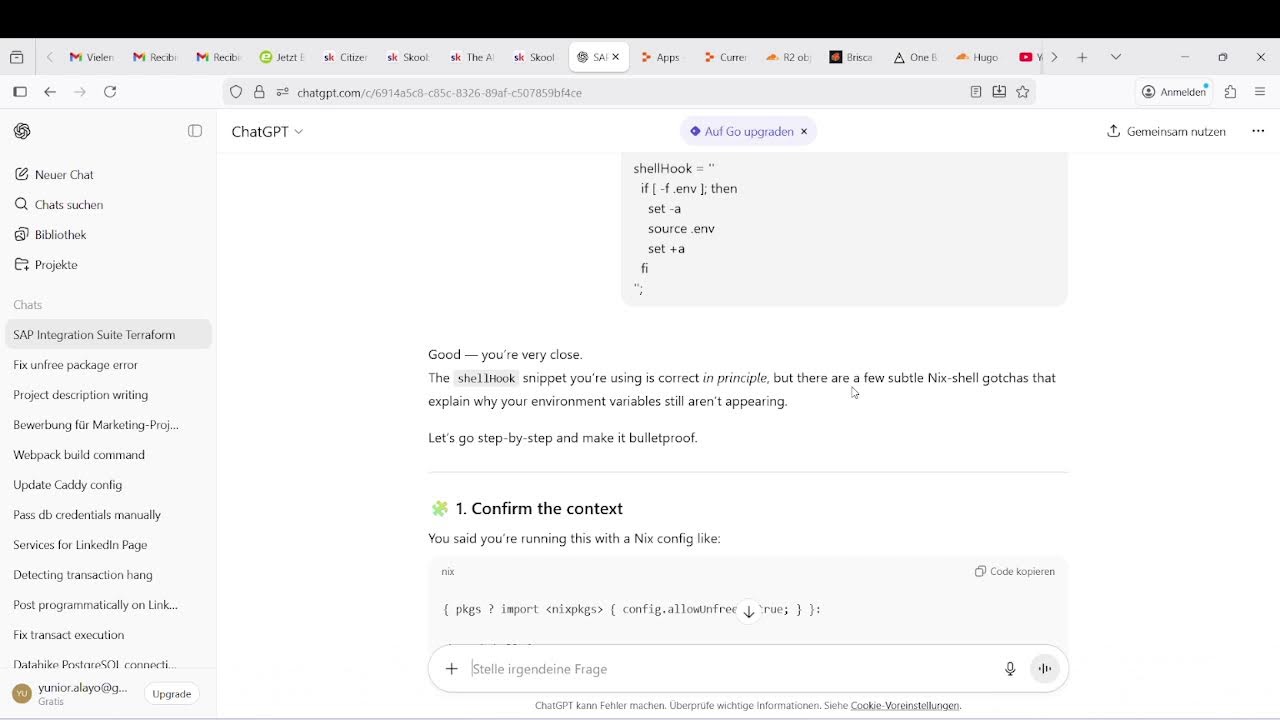Switch to the R2 obj tab
This screenshot has width=1280, height=720.
788,57
